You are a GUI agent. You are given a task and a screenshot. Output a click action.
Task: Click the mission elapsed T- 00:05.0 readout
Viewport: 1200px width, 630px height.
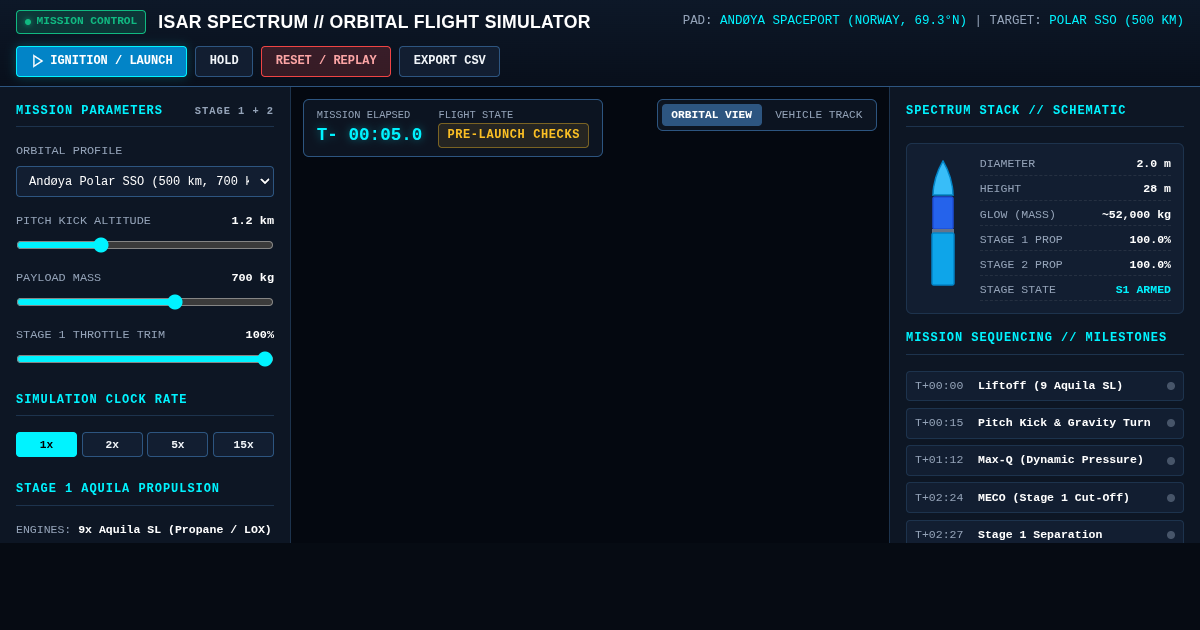pyautogui.click(x=369, y=135)
